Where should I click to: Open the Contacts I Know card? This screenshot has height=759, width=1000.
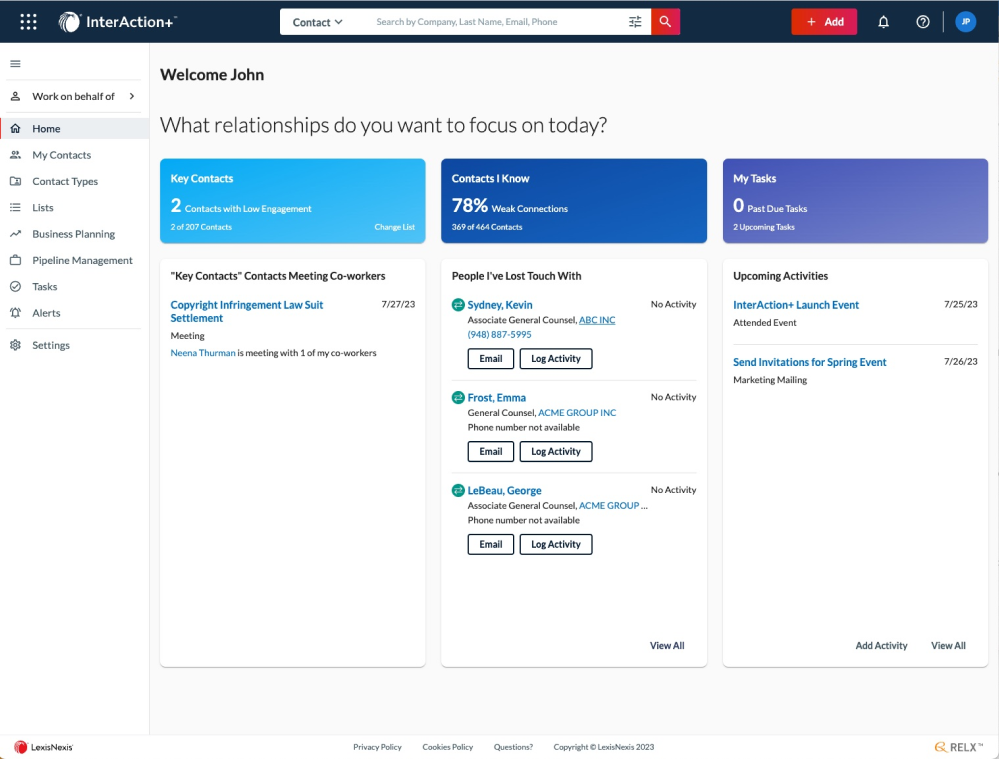click(574, 201)
